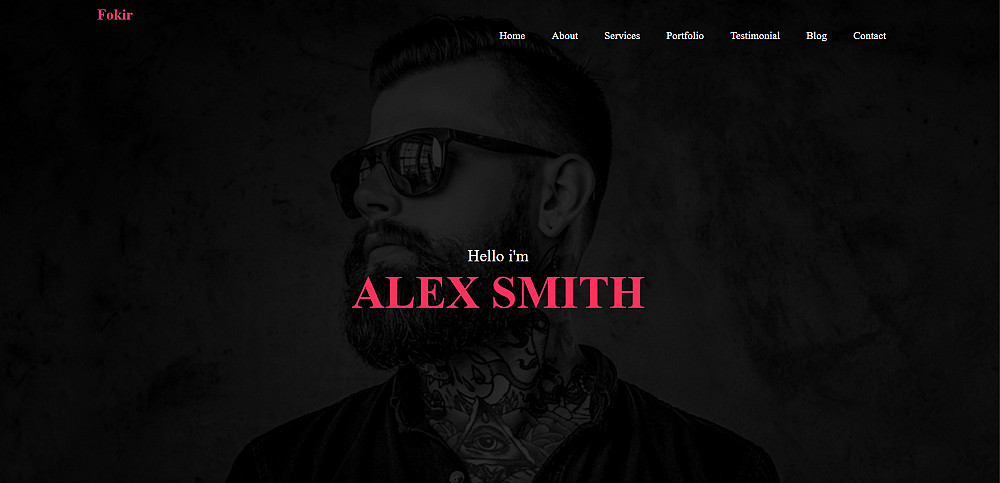The height and width of the screenshot is (483, 1000).
Task: Go to the About section
Action: [564, 36]
